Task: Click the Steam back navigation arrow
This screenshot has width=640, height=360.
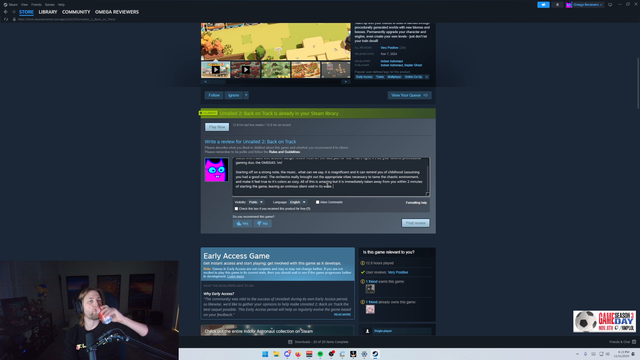Action: [x=6, y=12]
